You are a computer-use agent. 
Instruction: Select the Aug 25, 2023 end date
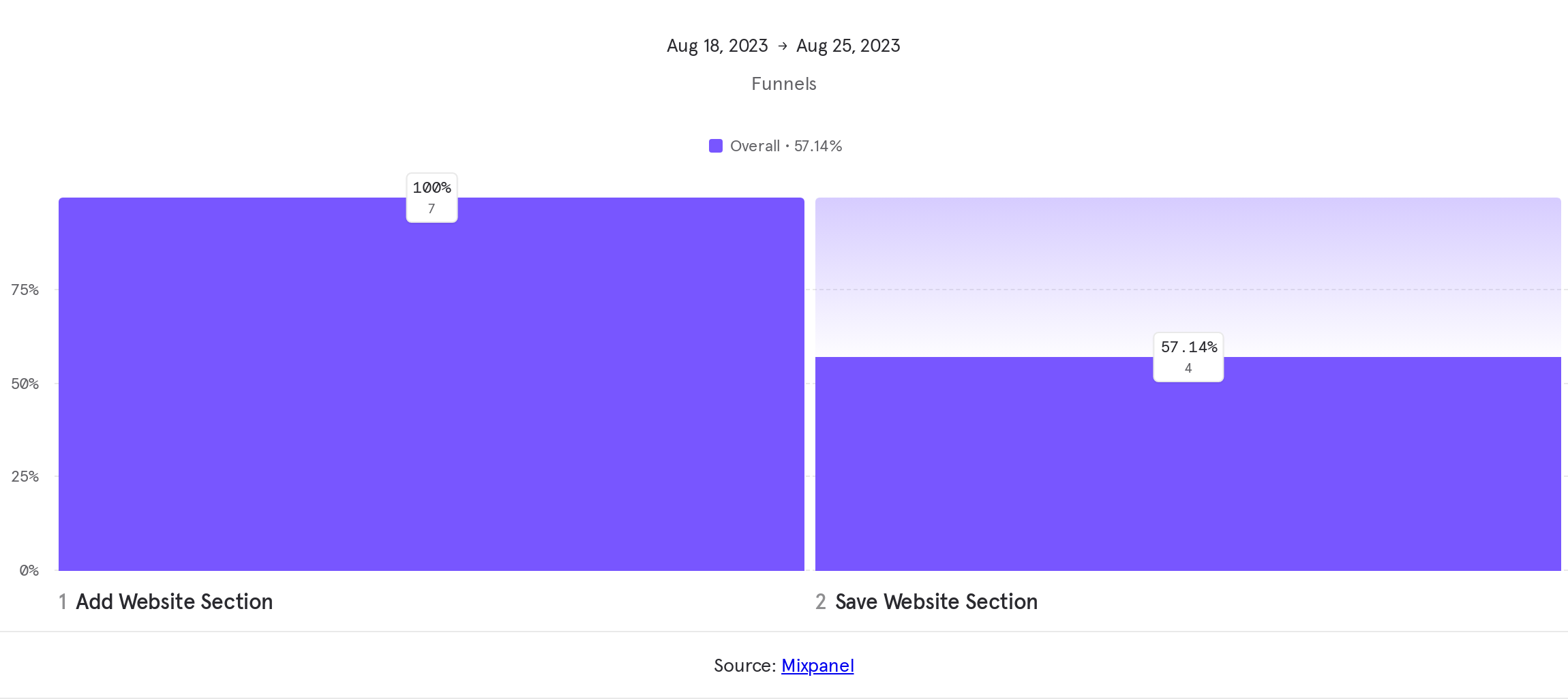pyautogui.click(x=848, y=46)
